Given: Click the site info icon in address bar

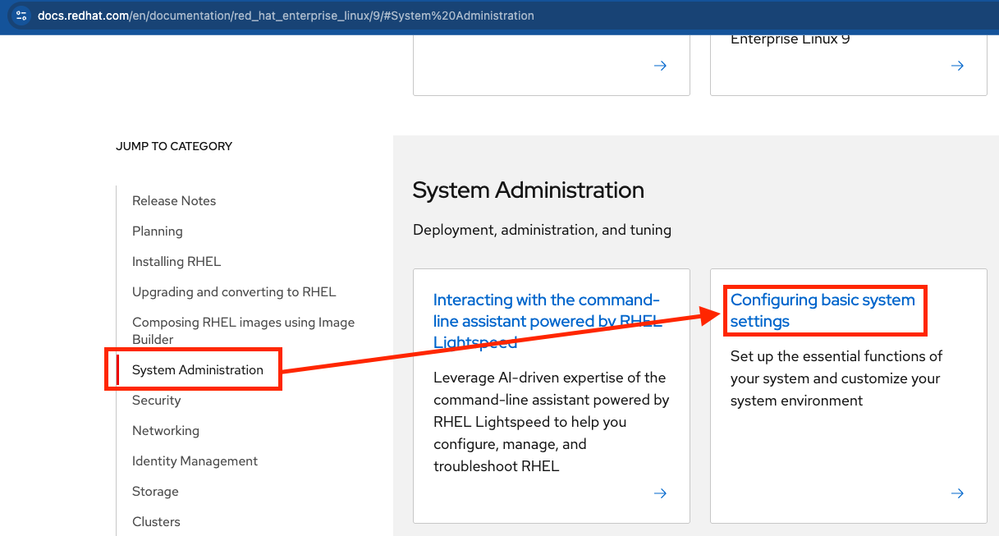Looking at the screenshot, I should pos(21,16).
